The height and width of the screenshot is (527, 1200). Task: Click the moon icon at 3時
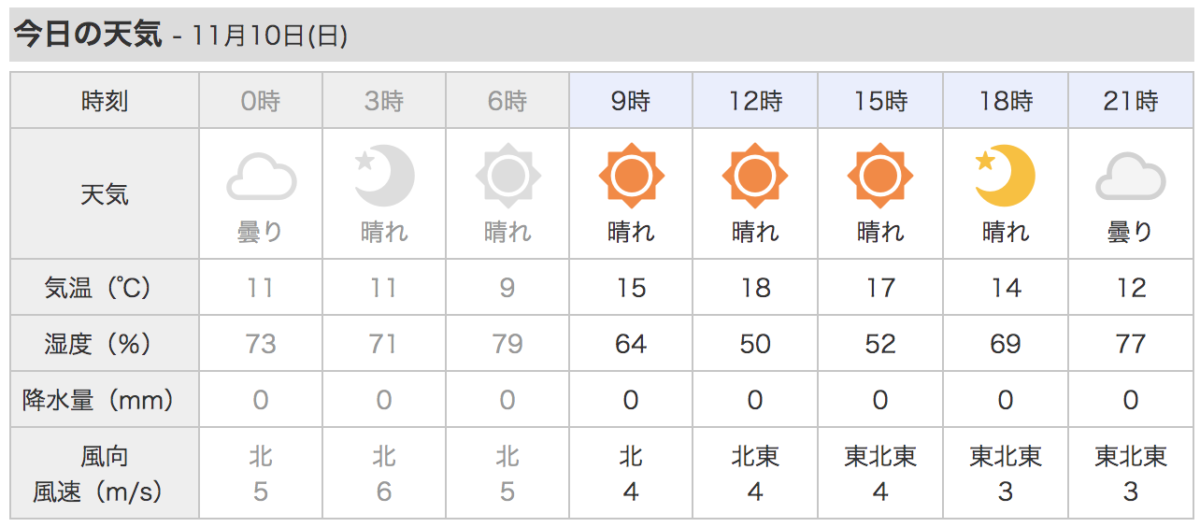tap(385, 176)
